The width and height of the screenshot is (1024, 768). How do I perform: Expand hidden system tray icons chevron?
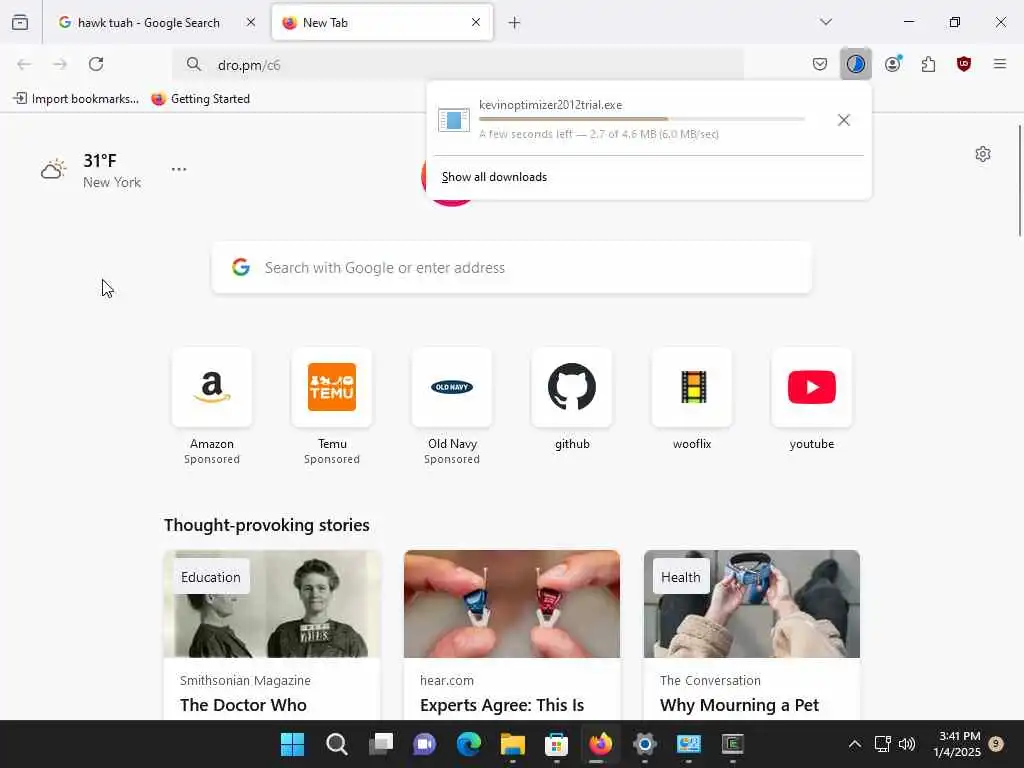coord(854,744)
